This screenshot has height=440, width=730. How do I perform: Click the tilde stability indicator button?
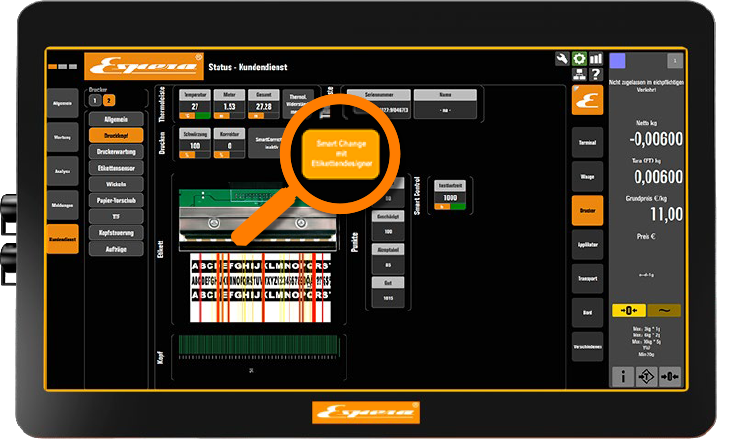coord(664,310)
